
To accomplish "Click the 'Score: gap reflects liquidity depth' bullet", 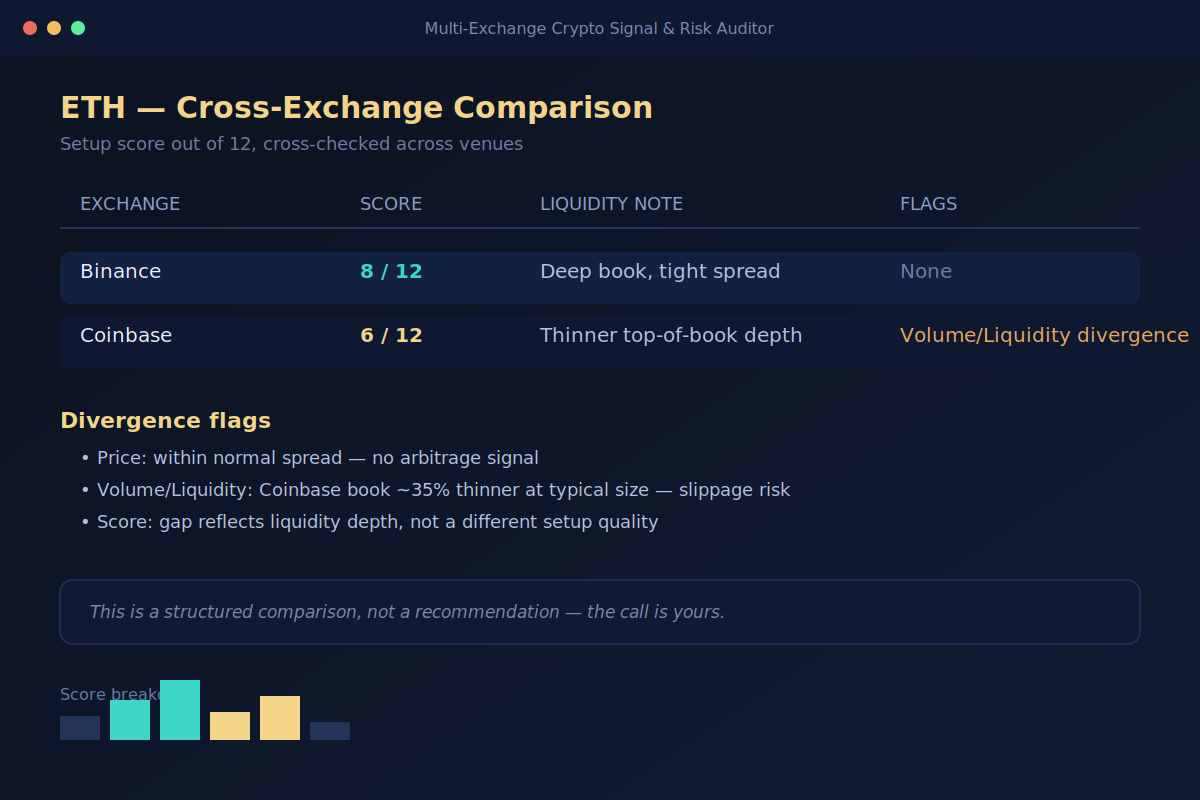I will click(x=370, y=522).
